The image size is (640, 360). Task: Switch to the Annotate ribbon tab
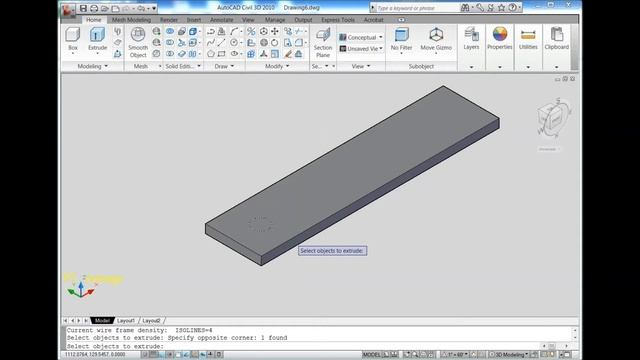tap(222, 20)
